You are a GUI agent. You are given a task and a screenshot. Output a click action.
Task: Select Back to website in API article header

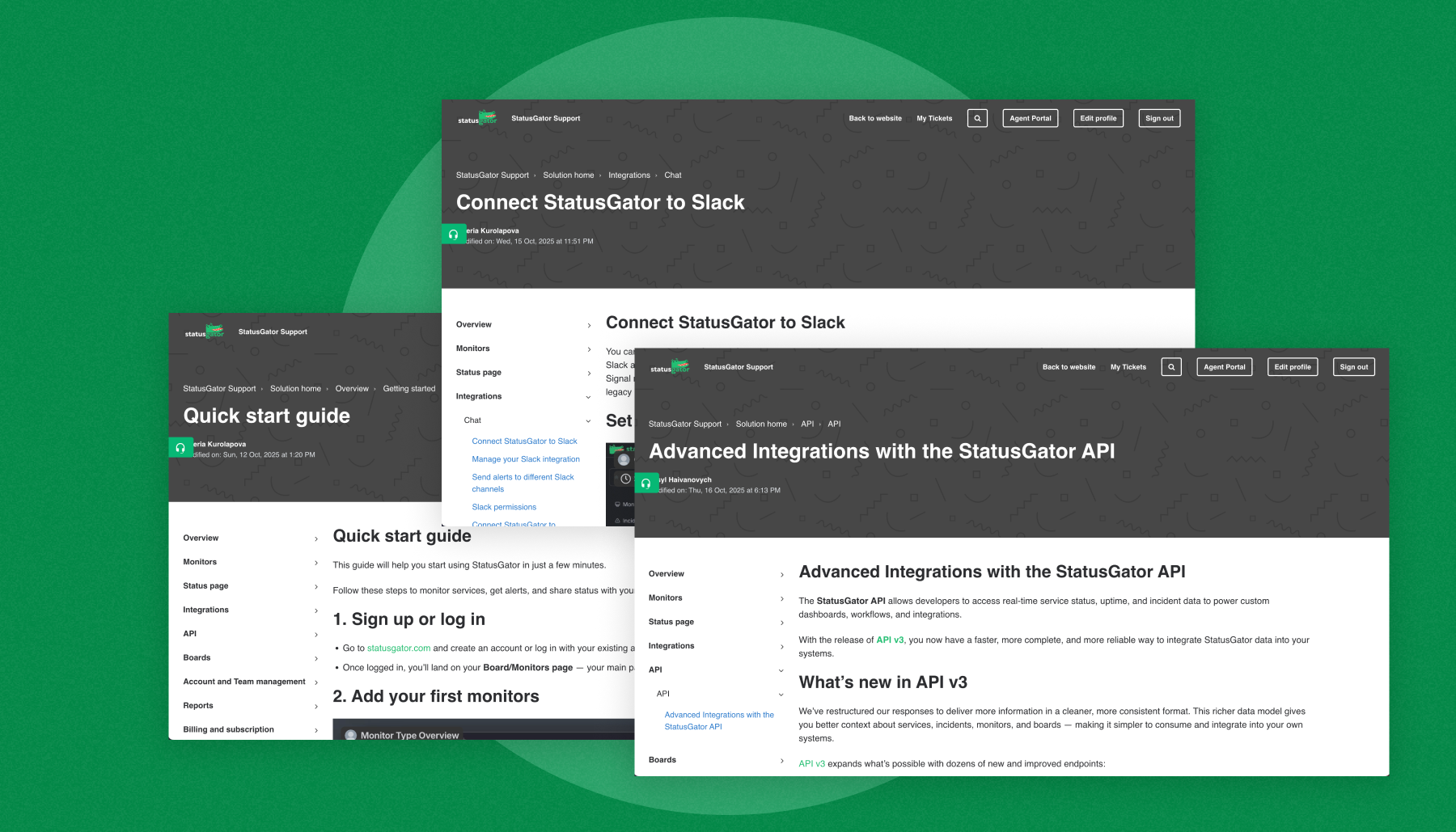click(1069, 367)
